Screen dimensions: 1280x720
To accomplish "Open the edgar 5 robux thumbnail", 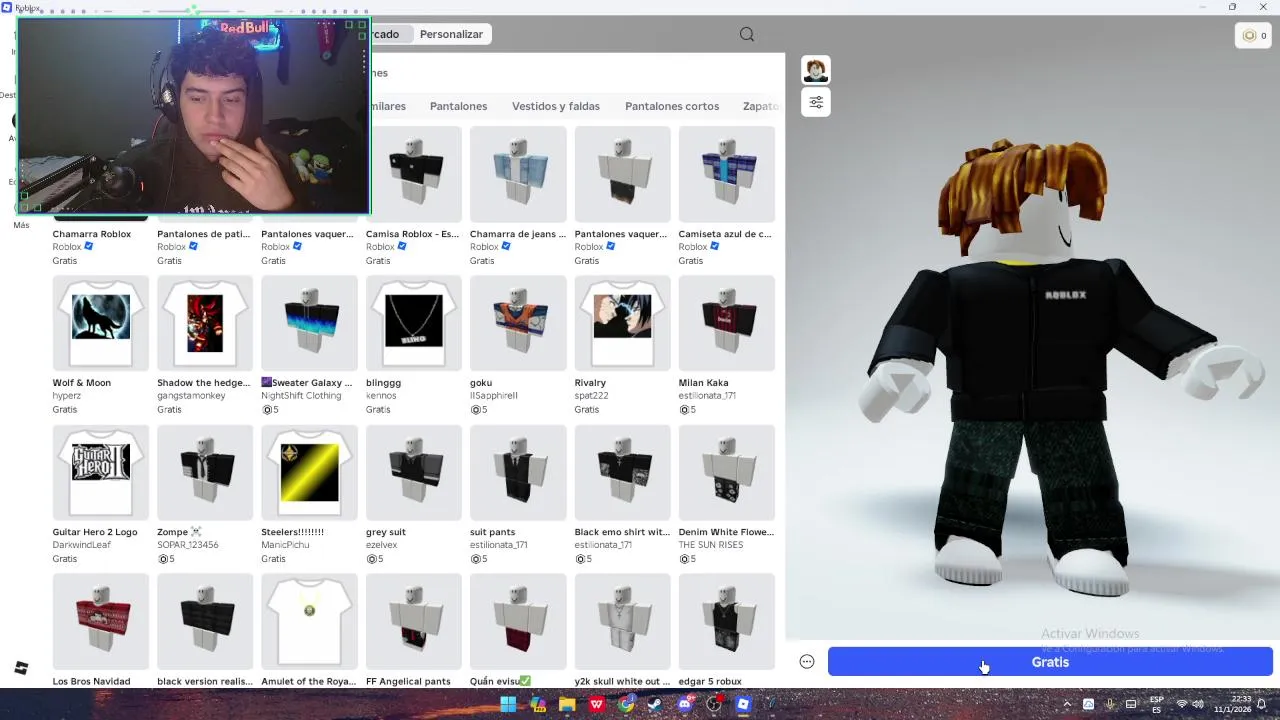I will point(727,621).
